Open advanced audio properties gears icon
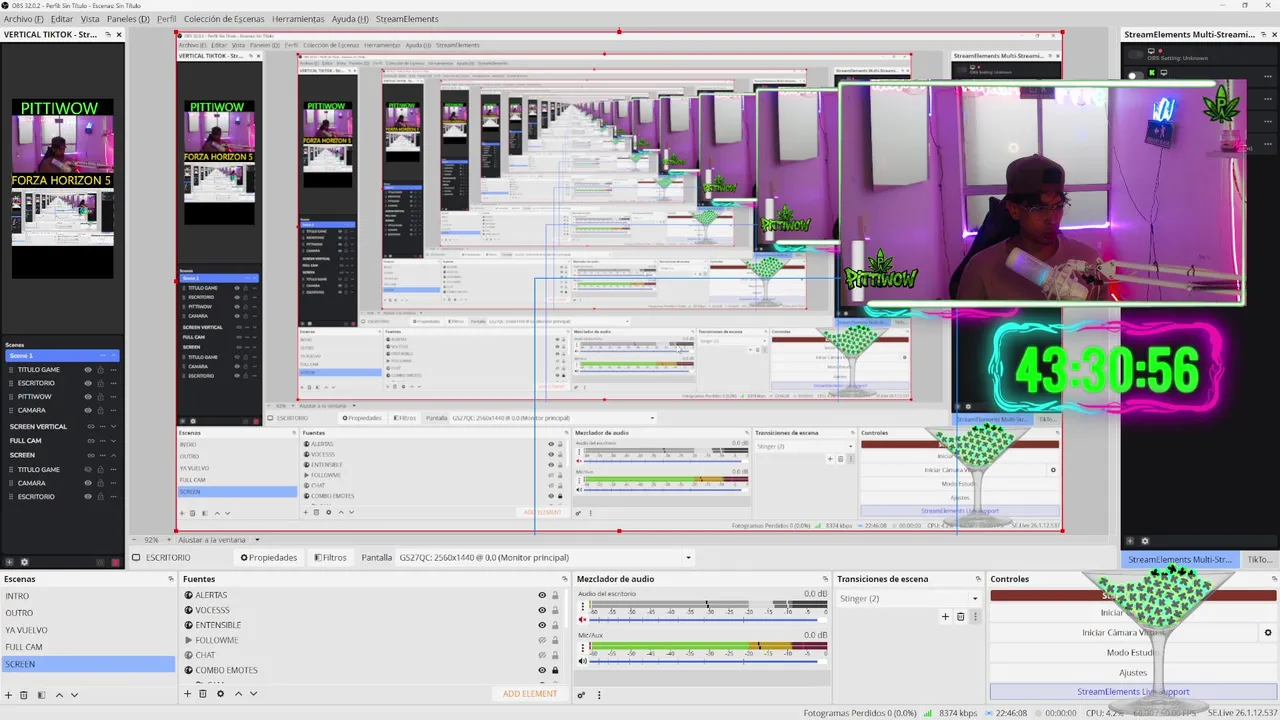 point(581,694)
